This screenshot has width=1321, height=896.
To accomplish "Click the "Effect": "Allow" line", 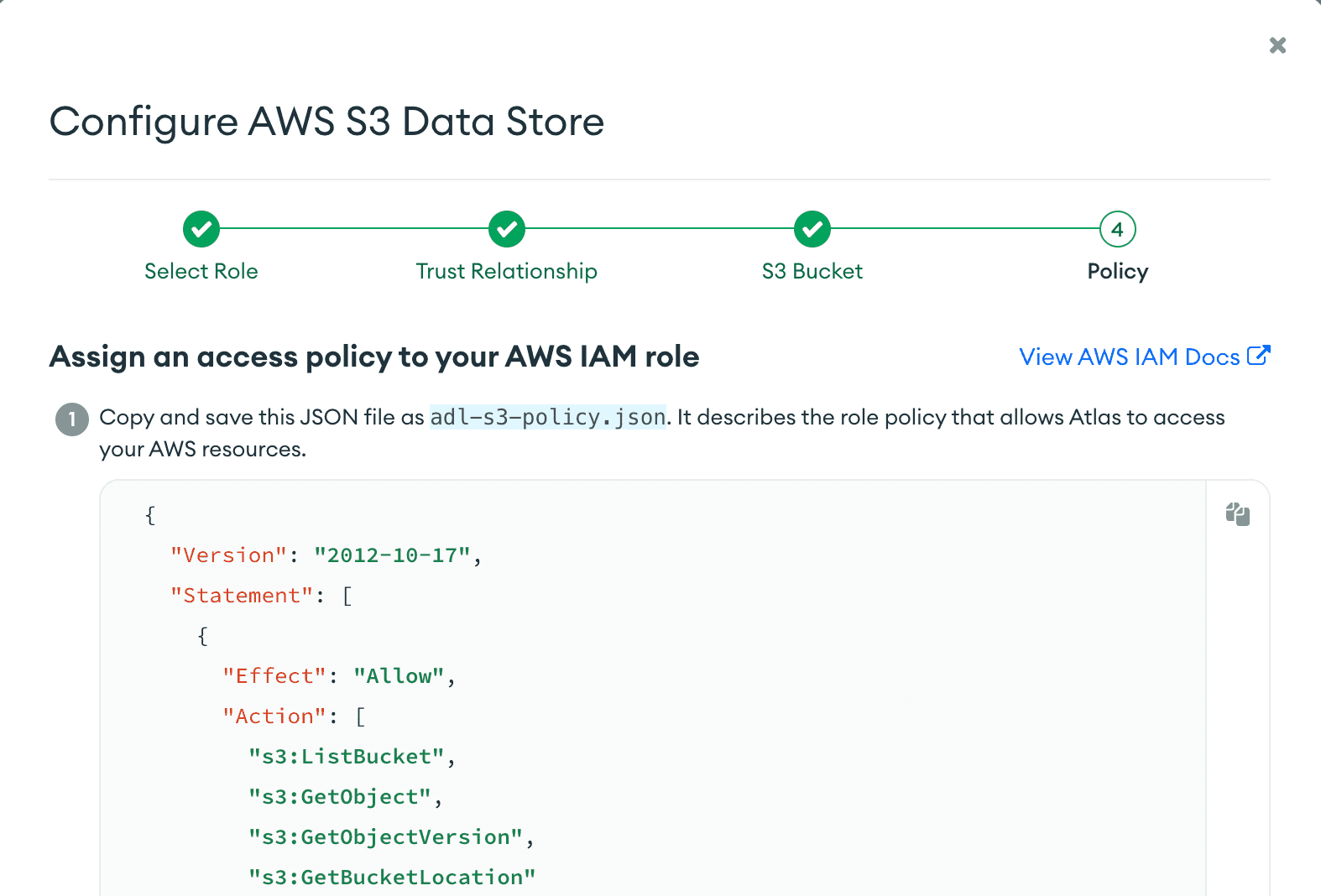I will click(339, 676).
